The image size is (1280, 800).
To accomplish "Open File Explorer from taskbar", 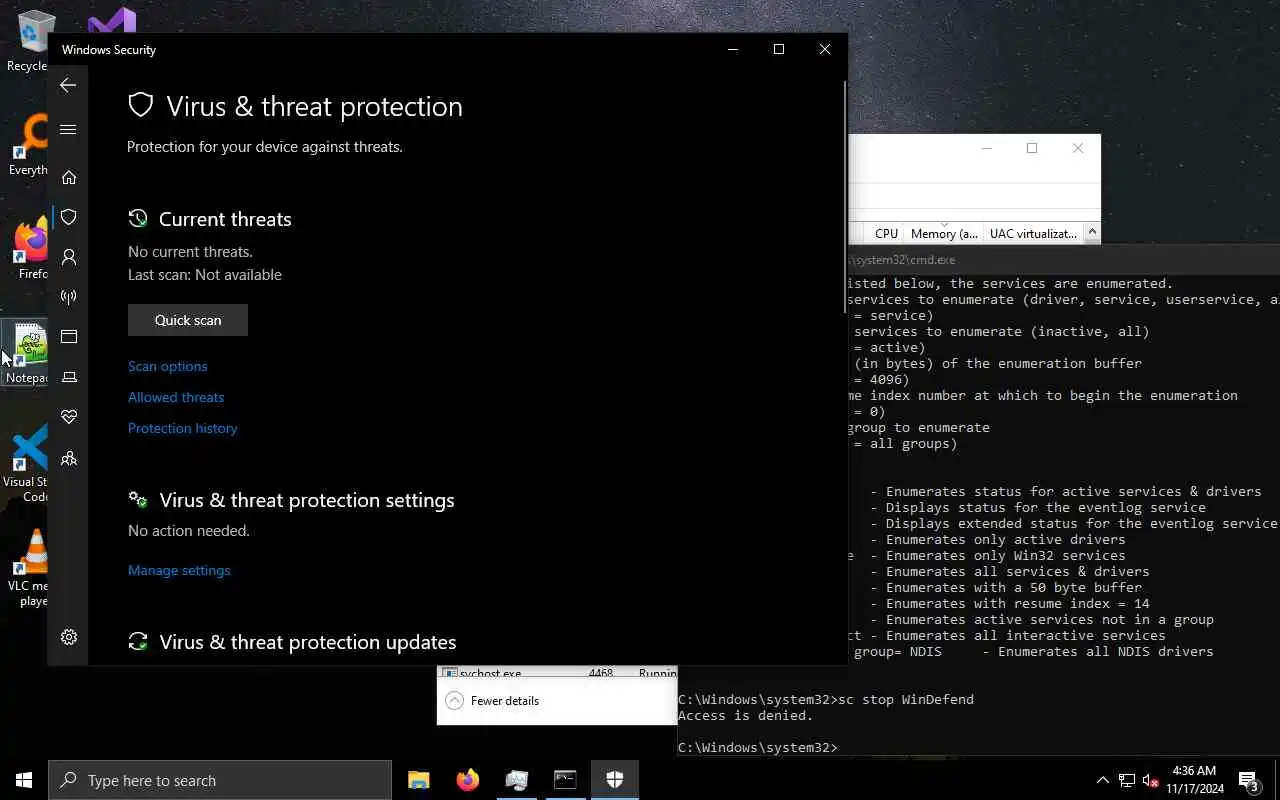I will pyautogui.click(x=418, y=780).
